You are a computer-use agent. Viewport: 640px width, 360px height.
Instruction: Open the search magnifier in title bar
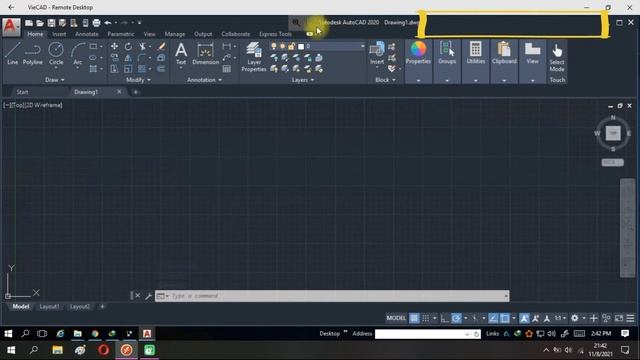(x=296, y=23)
